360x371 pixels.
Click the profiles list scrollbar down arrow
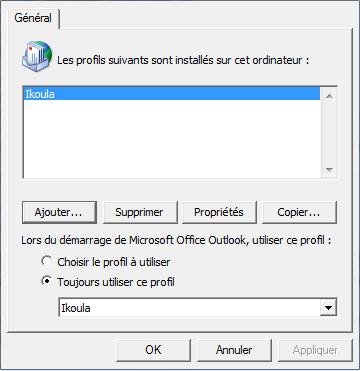coord(329,169)
